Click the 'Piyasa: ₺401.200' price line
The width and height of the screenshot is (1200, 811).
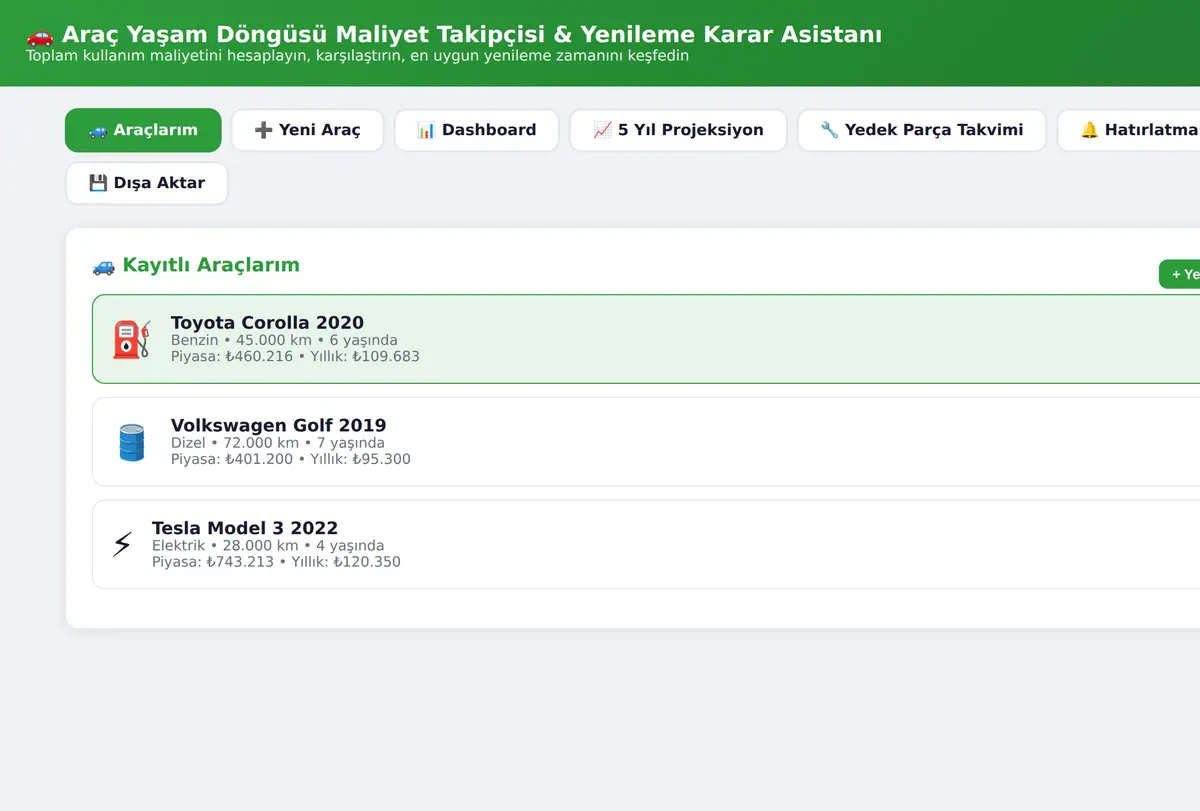(291, 460)
